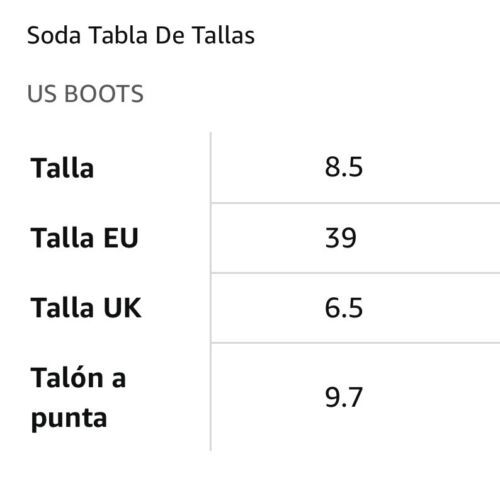
Task: Click the word Tallas in the title
Action: tap(224, 35)
